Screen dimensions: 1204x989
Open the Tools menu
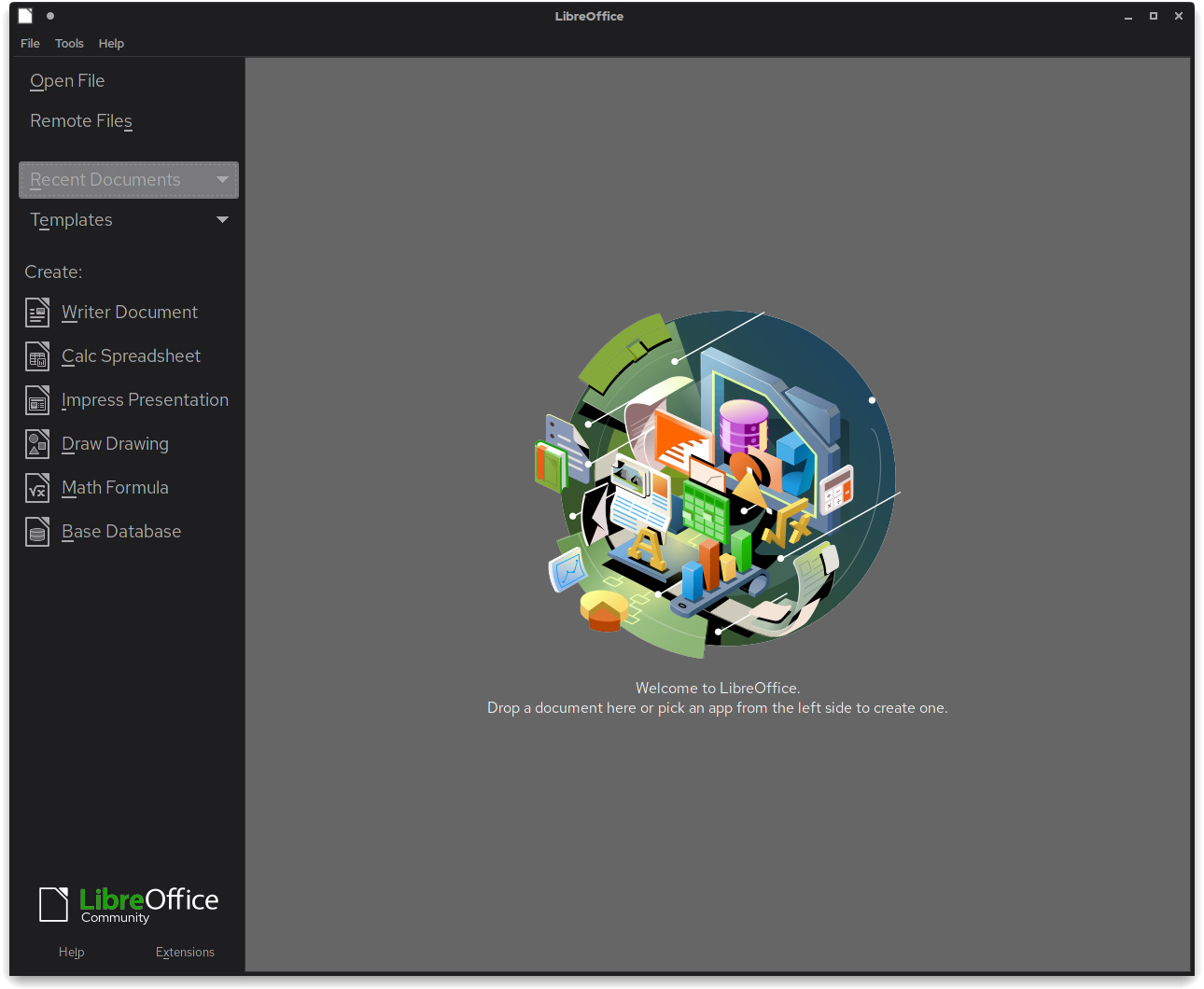point(69,44)
